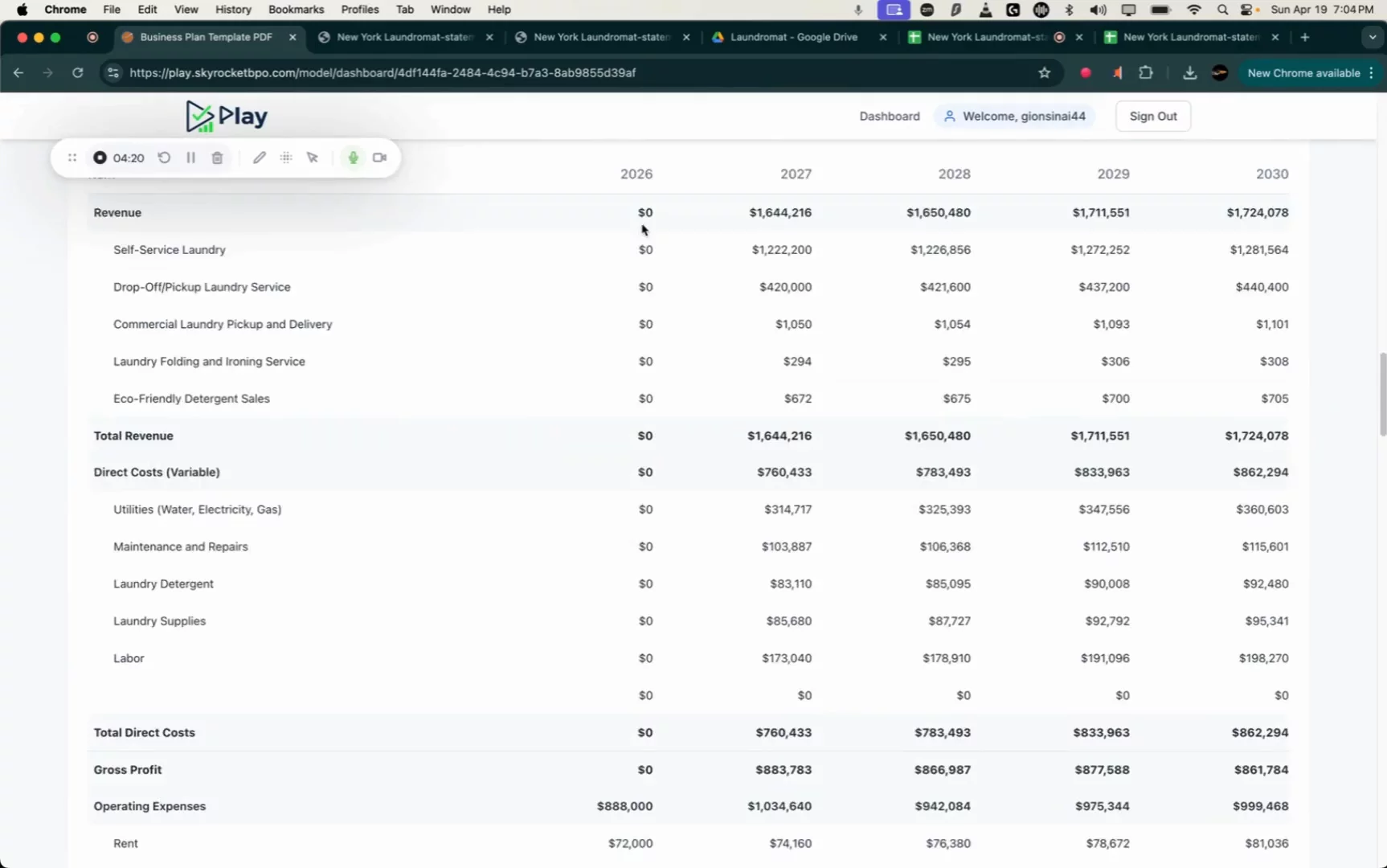1387x868 pixels.
Task: Reload the page
Action: 78,72
